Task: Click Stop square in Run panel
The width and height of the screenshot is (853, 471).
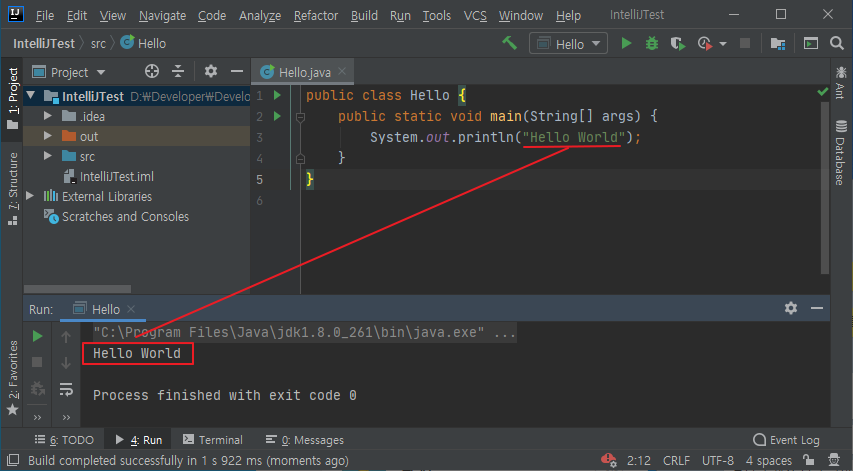Action: coord(37,362)
